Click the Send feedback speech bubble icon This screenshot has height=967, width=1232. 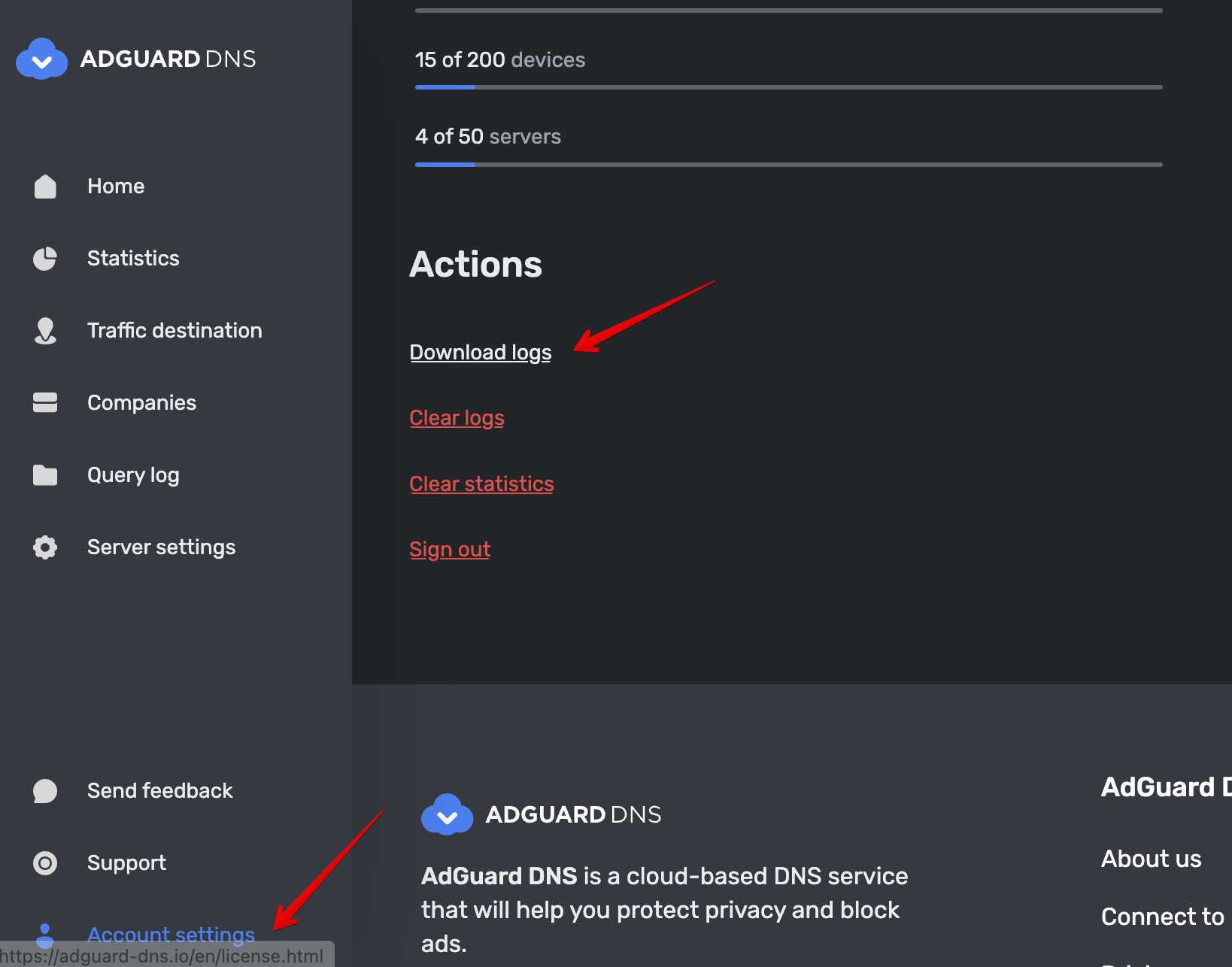tap(44, 790)
